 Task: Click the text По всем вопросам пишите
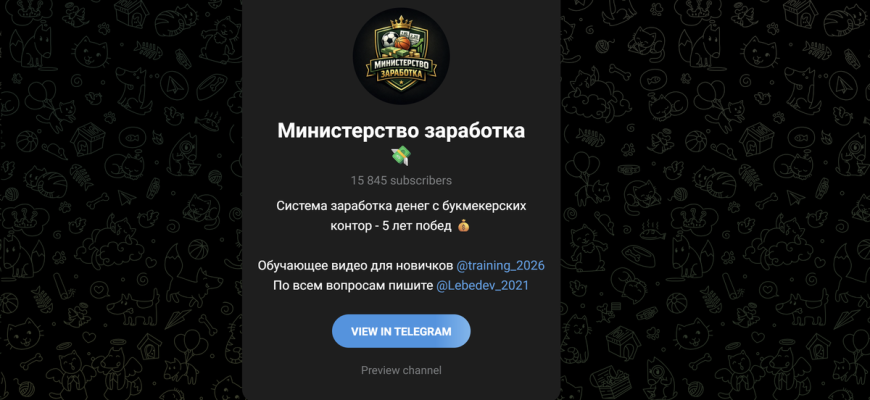click(353, 286)
